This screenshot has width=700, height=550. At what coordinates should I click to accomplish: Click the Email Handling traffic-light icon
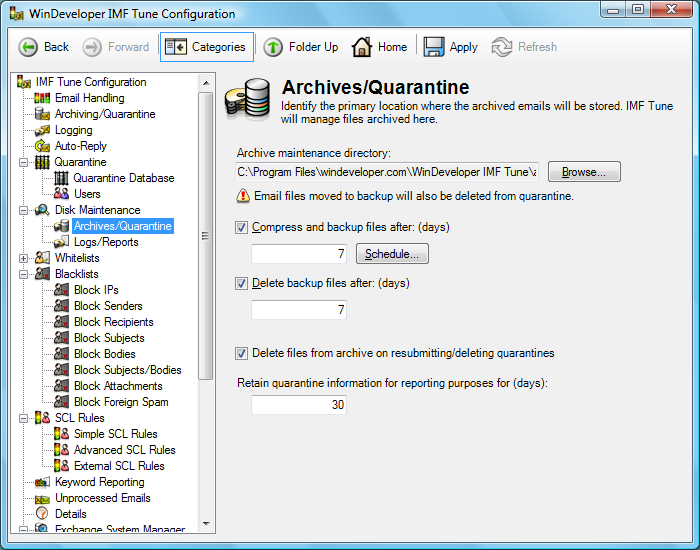click(42, 98)
